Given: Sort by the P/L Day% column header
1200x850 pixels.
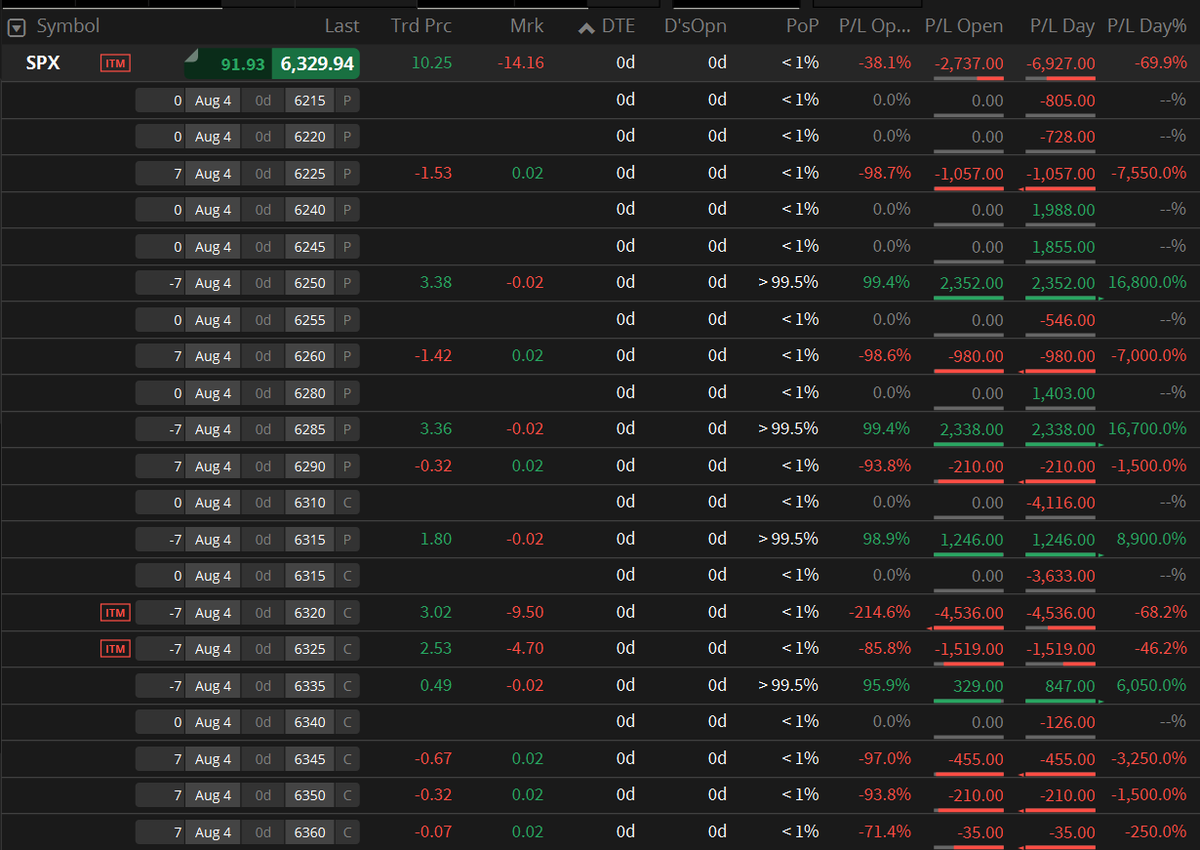Looking at the screenshot, I should [x=1147, y=27].
